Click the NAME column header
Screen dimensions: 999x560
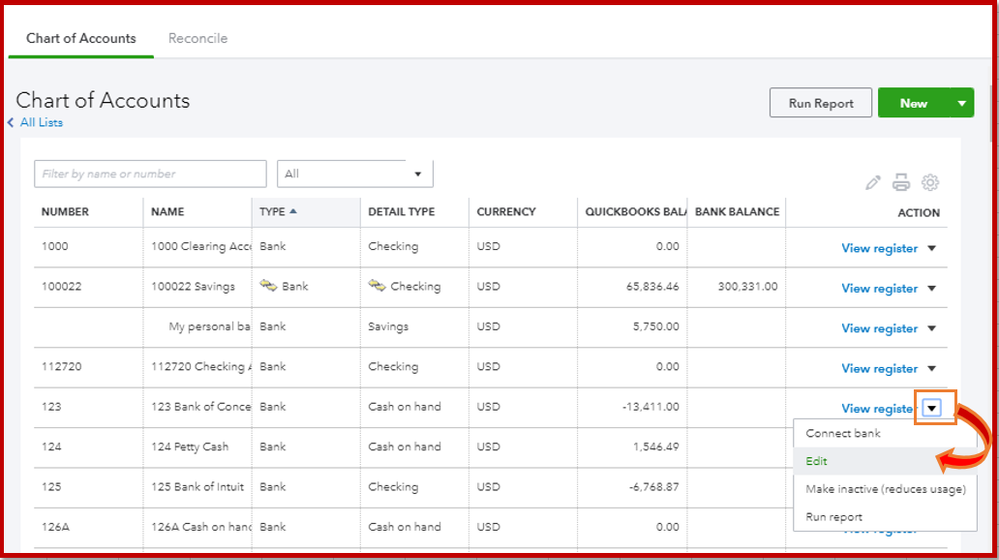168,212
